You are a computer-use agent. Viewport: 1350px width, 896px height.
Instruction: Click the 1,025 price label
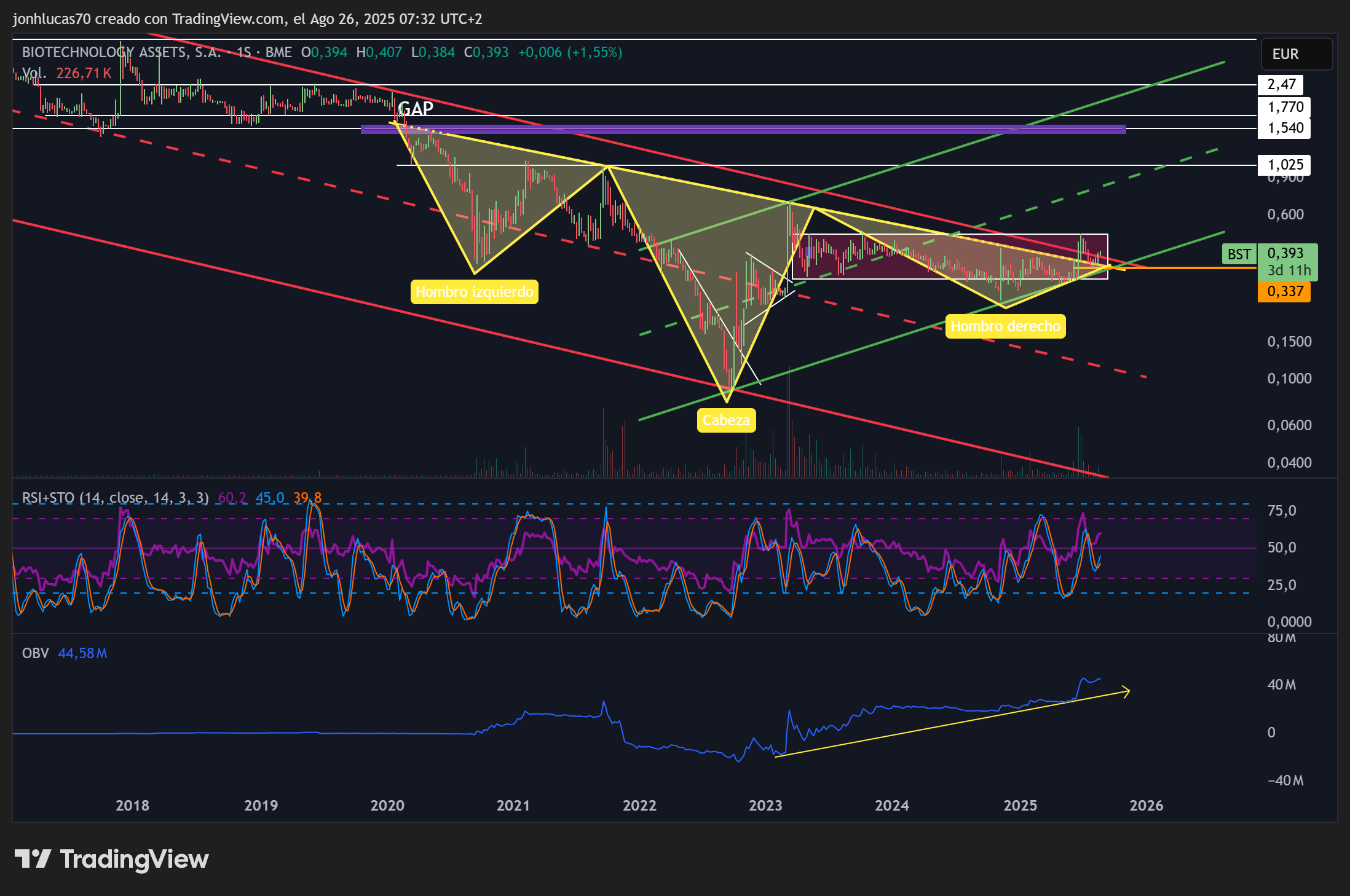point(1284,165)
